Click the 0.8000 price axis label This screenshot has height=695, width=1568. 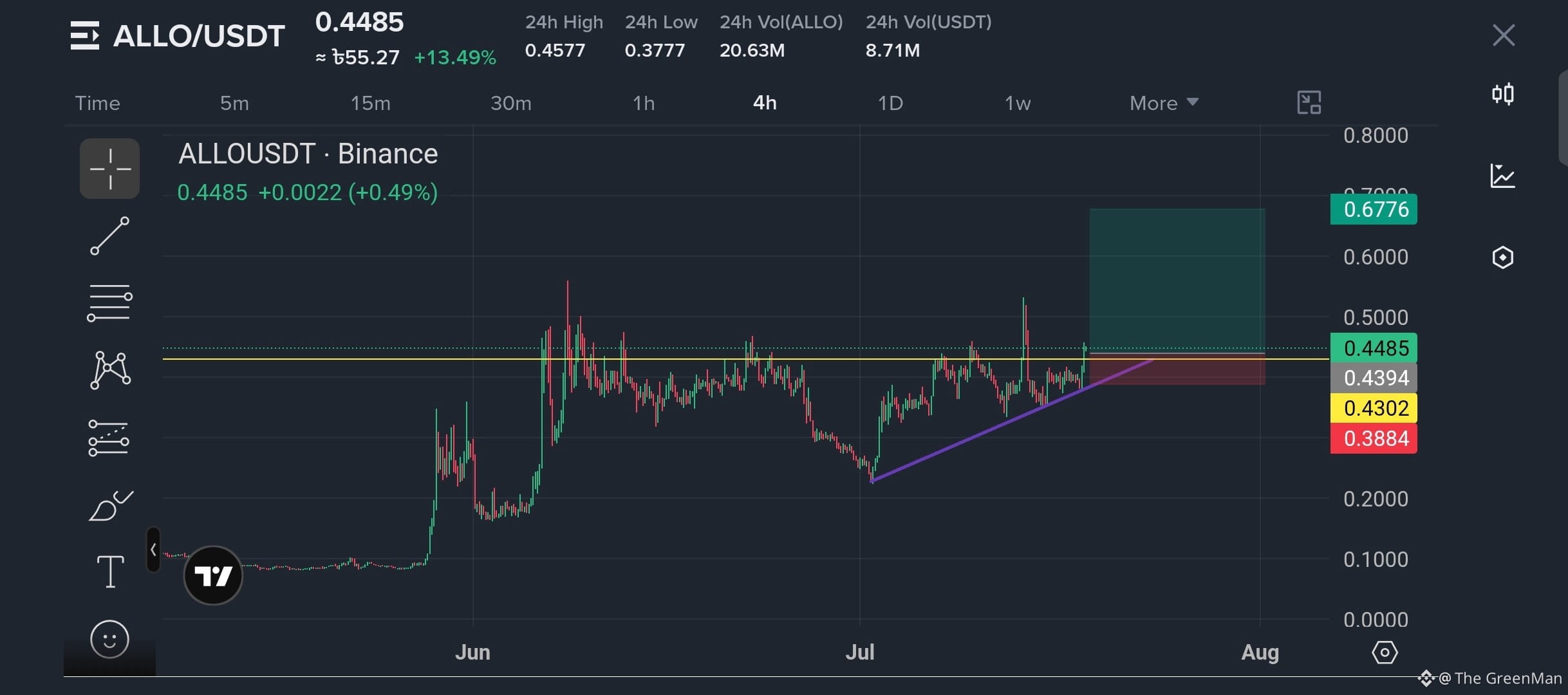click(x=1376, y=135)
